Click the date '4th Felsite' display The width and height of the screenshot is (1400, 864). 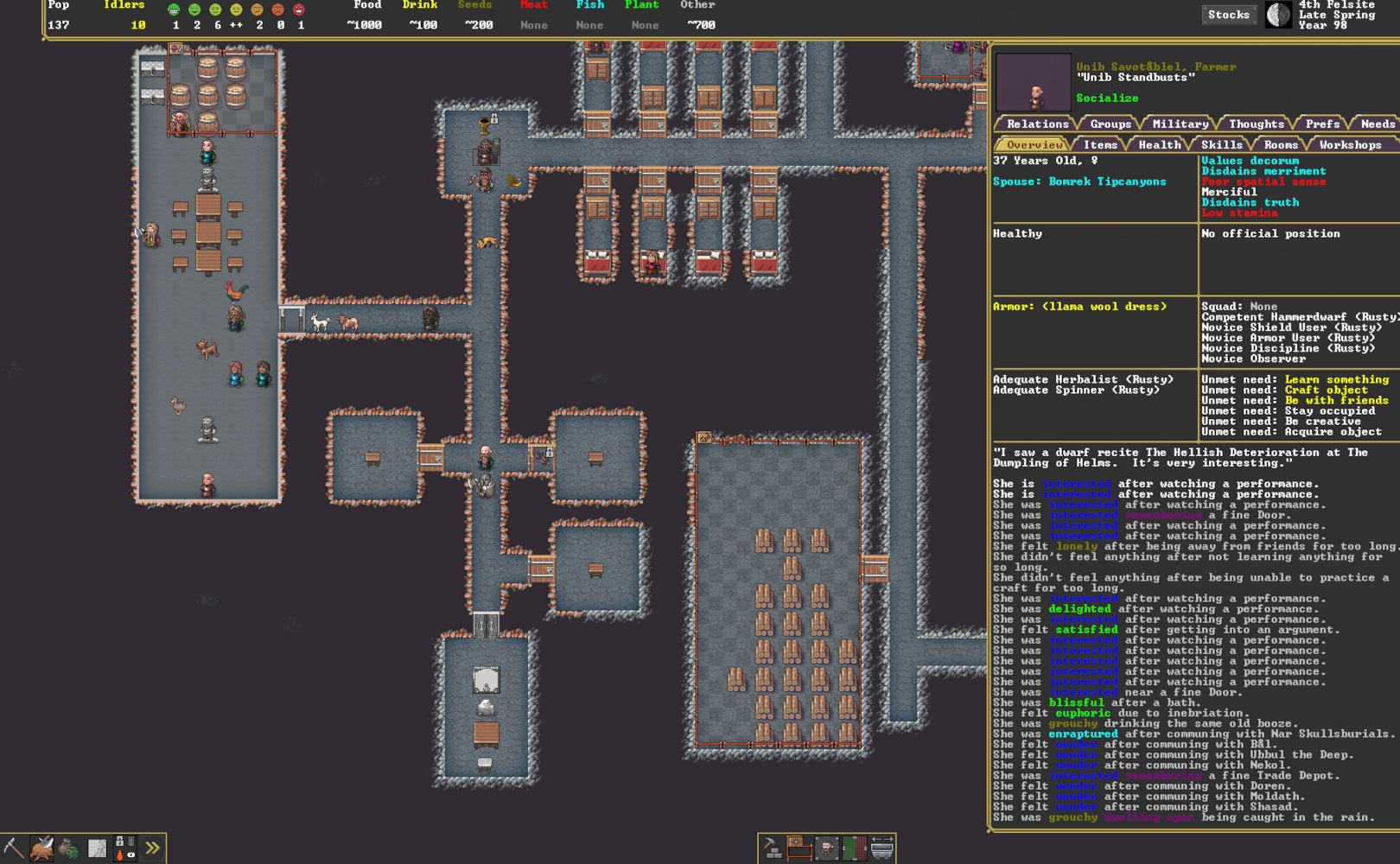(x=1336, y=4)
